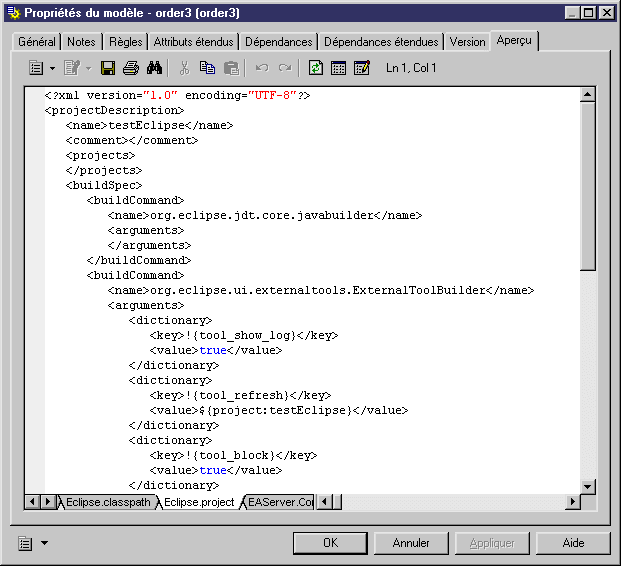Click the Annuler button

coord(411,543)
